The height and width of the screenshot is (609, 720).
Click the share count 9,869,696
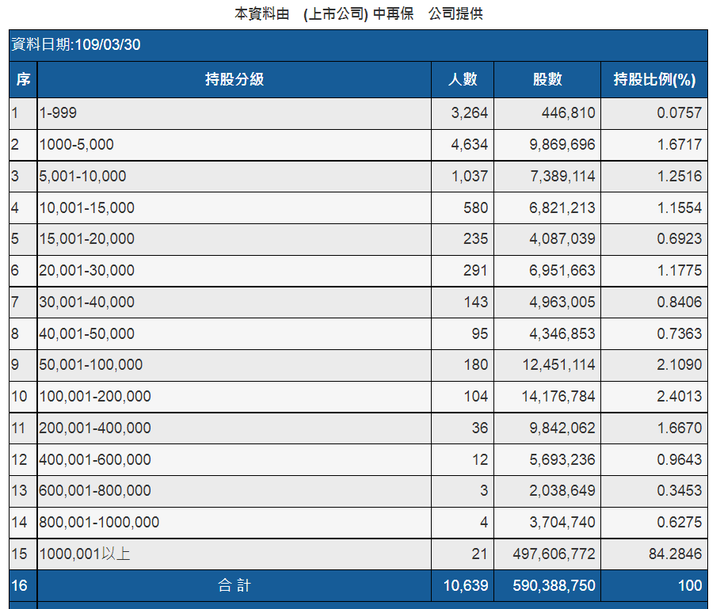[x=562, y=144]
